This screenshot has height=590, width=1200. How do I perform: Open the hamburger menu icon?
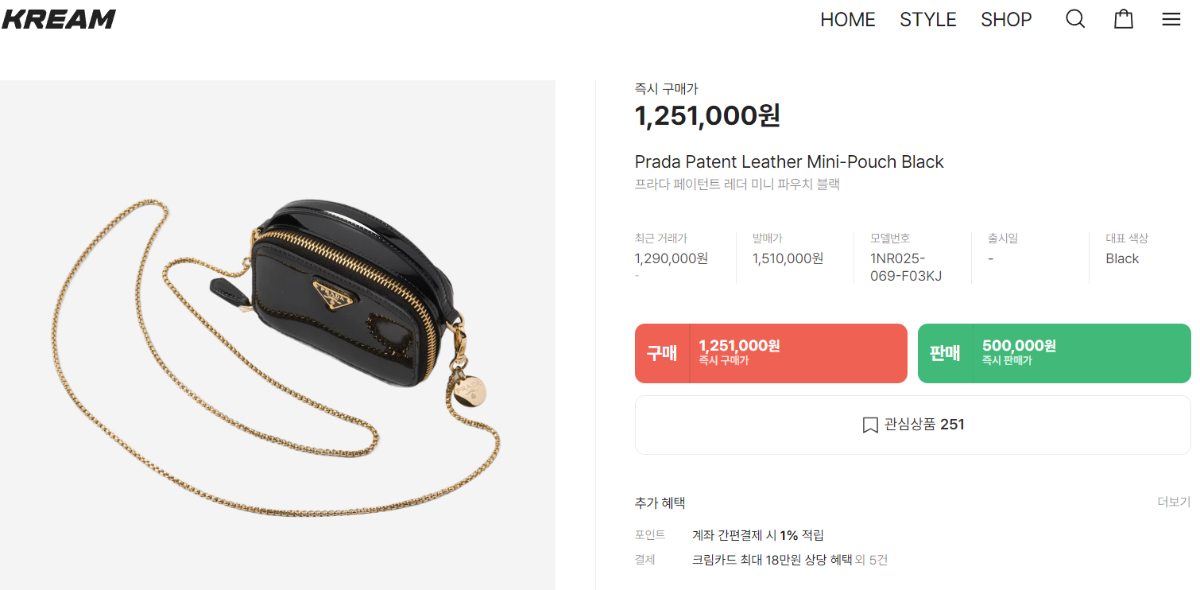1171,19
